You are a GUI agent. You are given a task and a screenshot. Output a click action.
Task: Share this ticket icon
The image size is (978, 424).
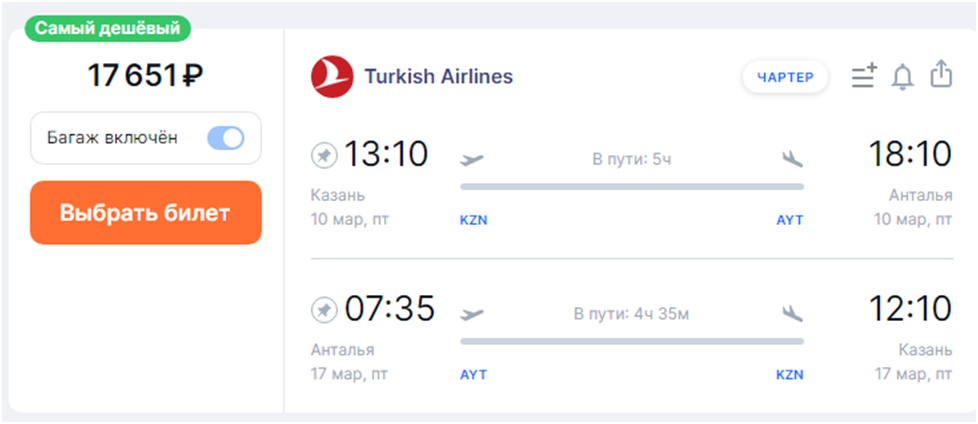pos(941,75)
